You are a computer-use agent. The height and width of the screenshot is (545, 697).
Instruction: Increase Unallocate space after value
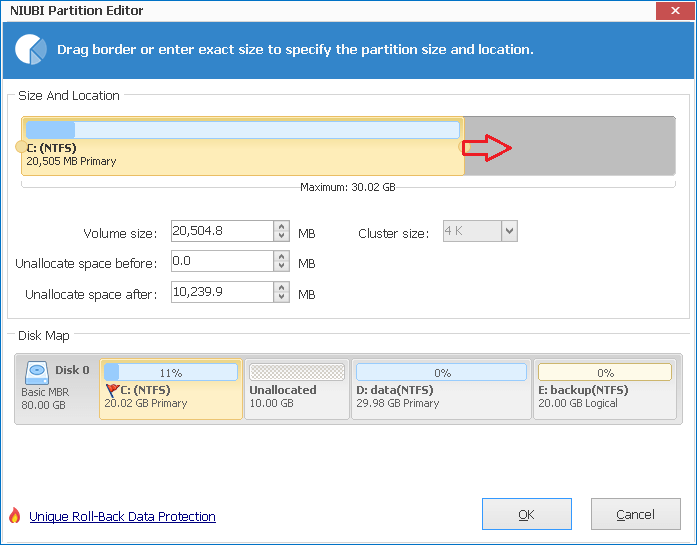(x=281, y=287)
